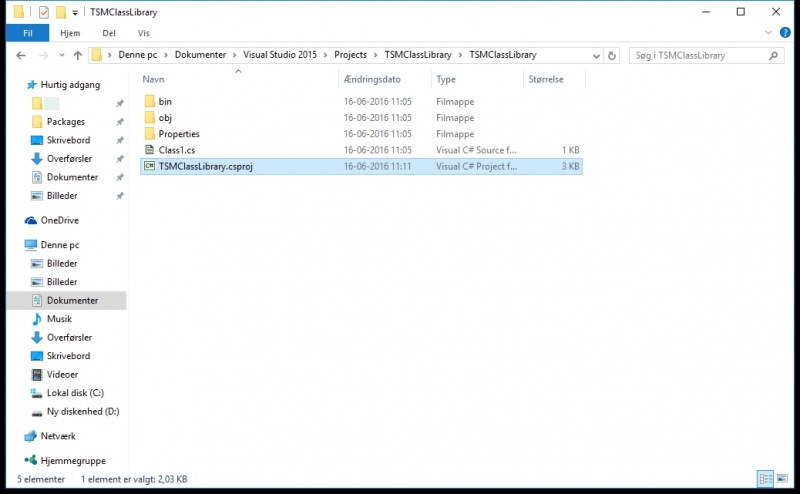Image resolution: width=800 pixels, height=494 pixels.
Task: Navigate to Visual Studio 2015 in breadcrumb
Action: pos(280,55)
